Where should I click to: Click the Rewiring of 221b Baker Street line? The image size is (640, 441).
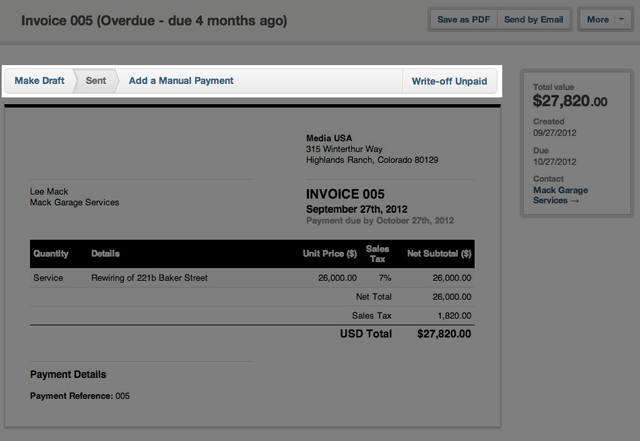(149, 278)
